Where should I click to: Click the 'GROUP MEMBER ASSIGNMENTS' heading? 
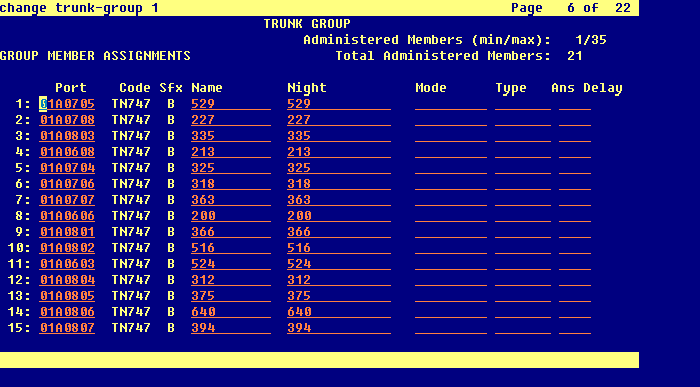tap(96, 56)
